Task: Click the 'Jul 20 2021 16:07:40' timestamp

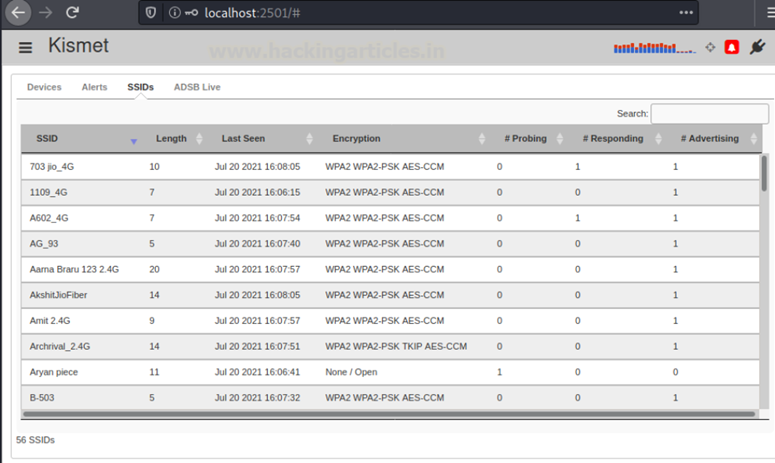Action: point(257,244)
